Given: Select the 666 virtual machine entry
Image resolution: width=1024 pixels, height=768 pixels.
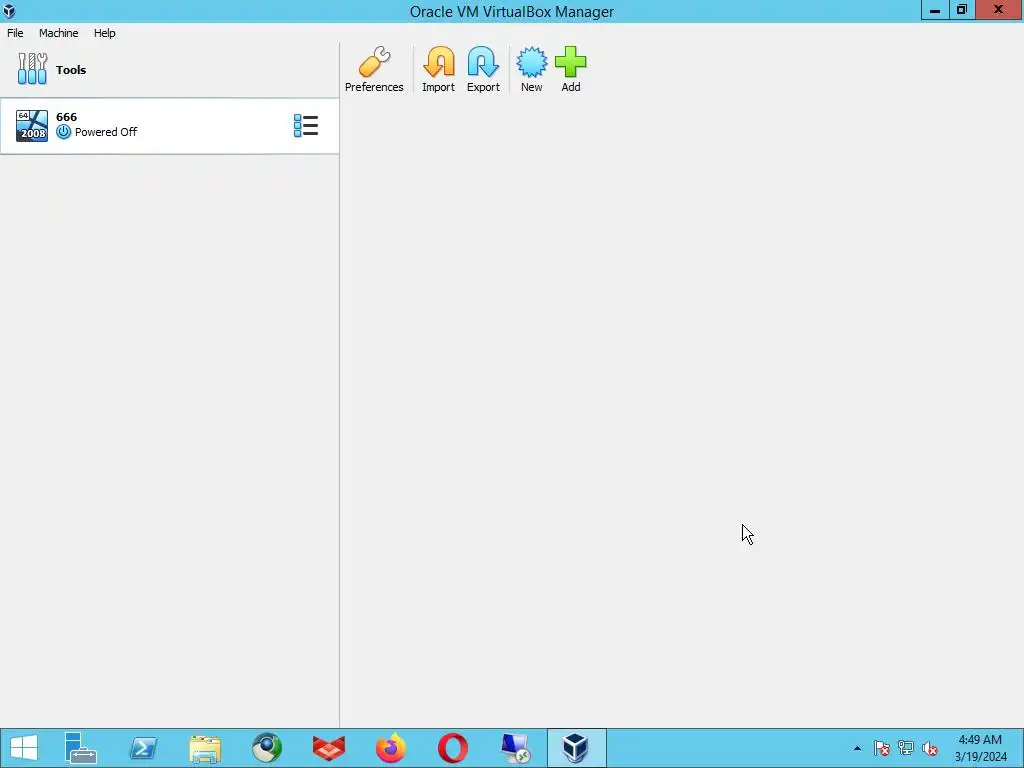Looking at the screenshot, I should [x=169, y=126].
